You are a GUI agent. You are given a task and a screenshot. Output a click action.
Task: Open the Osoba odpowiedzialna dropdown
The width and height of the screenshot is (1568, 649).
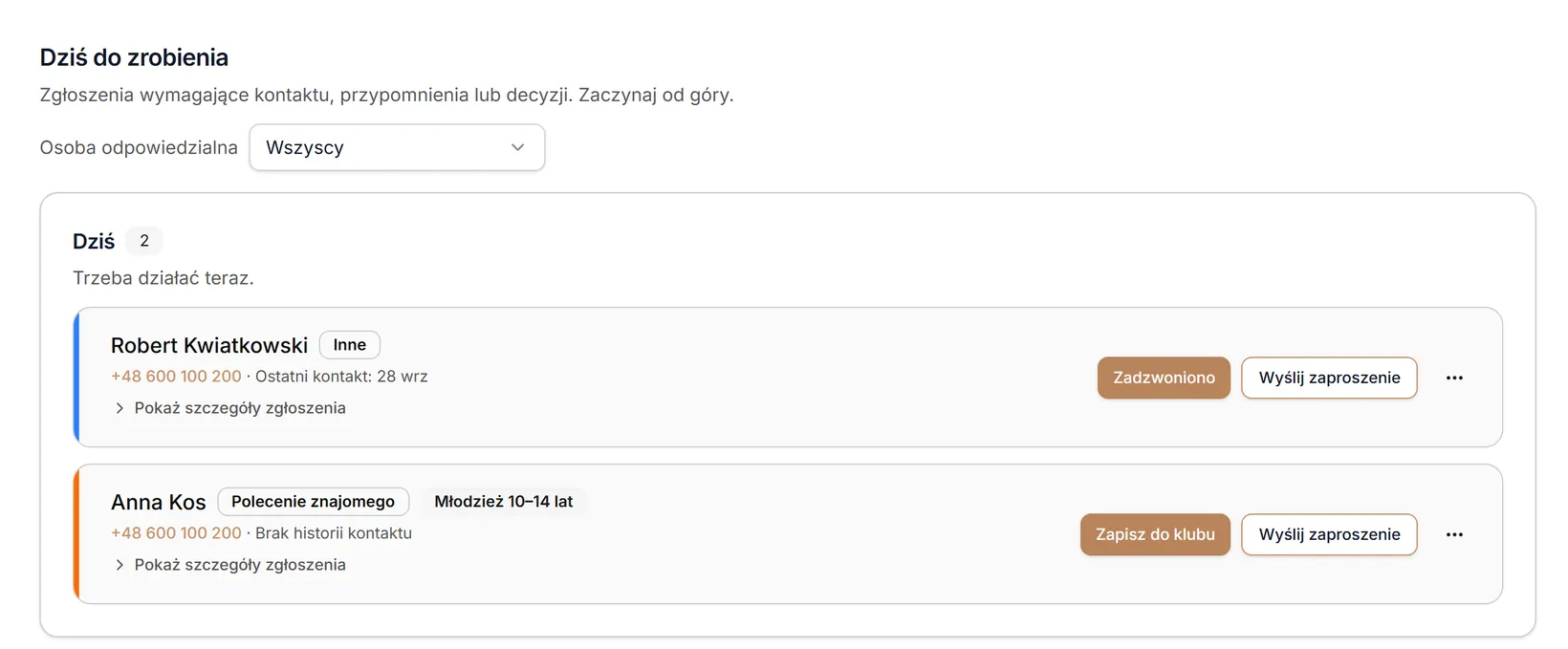pos(397,147)
